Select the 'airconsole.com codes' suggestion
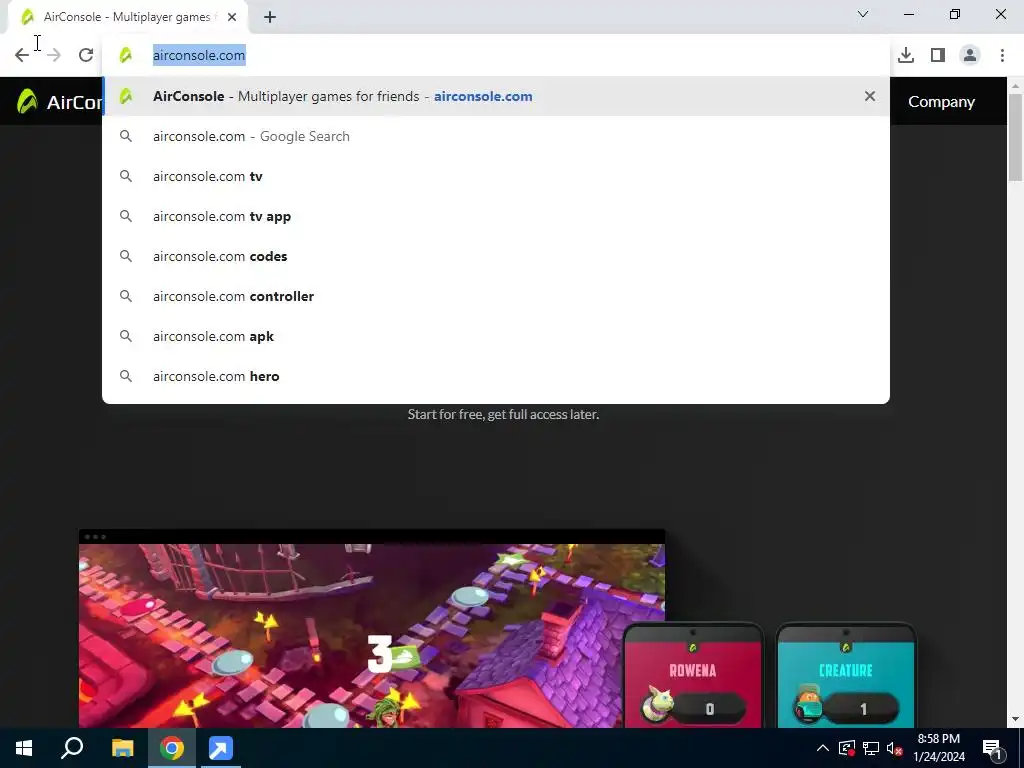This screenshot has width=1024, height=768. (x=496, y=256)
